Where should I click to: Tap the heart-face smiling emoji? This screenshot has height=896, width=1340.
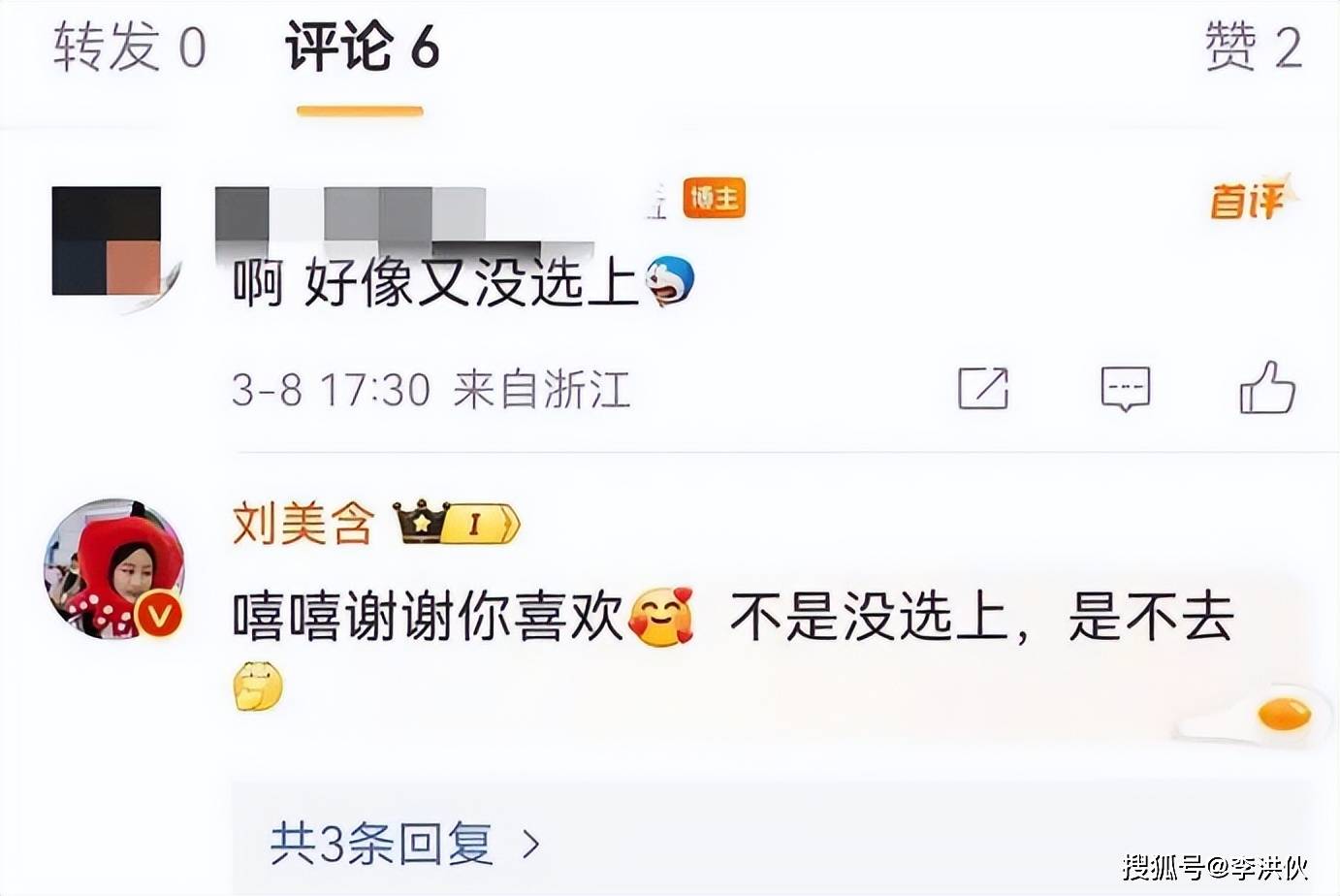tap(661, 617)
